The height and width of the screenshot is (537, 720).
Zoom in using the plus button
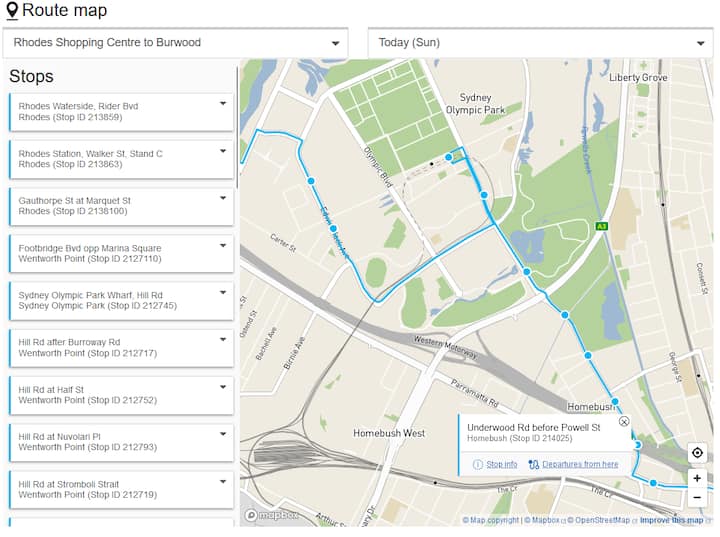point(697,478)
